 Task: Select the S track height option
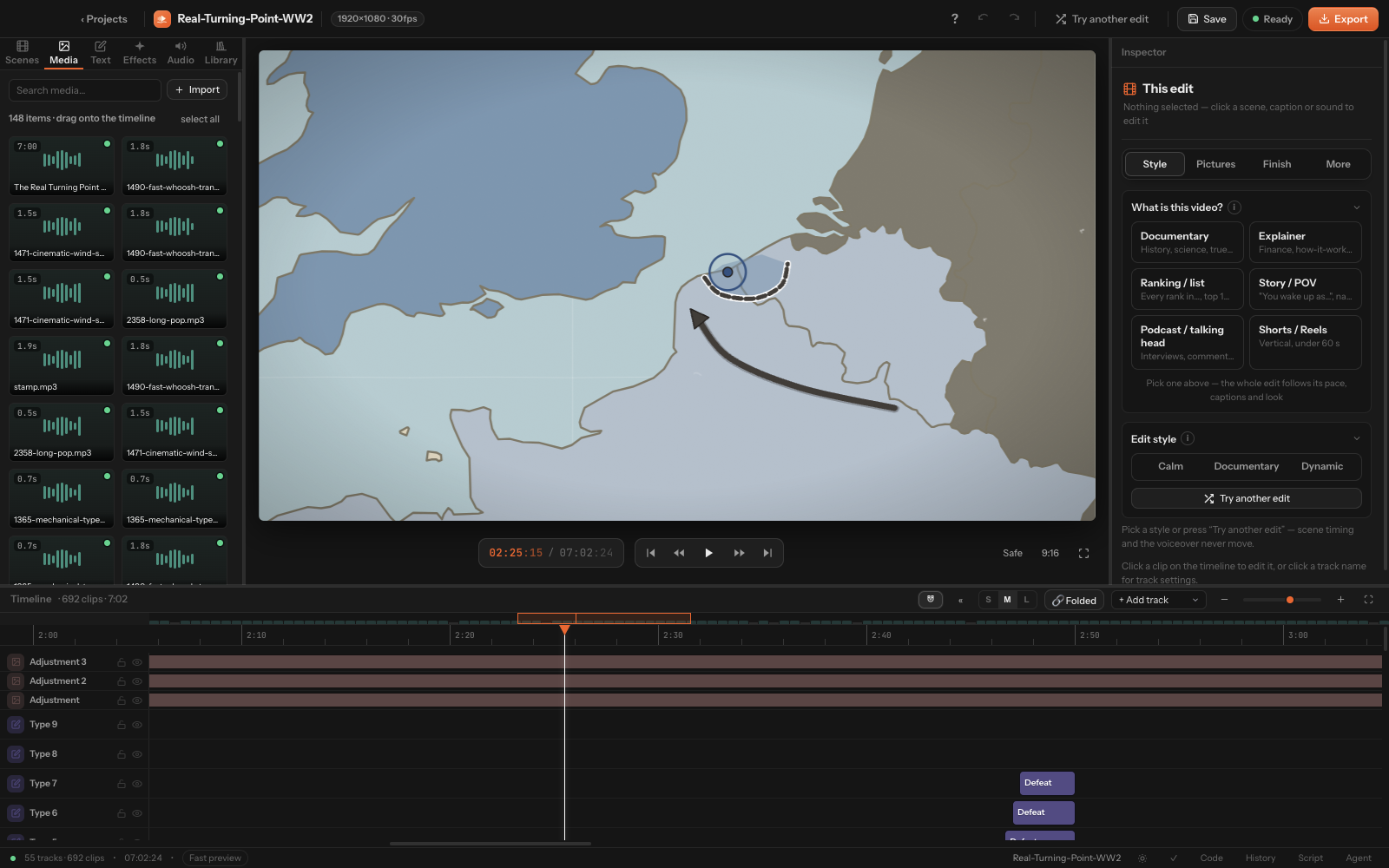coord(988,600)
